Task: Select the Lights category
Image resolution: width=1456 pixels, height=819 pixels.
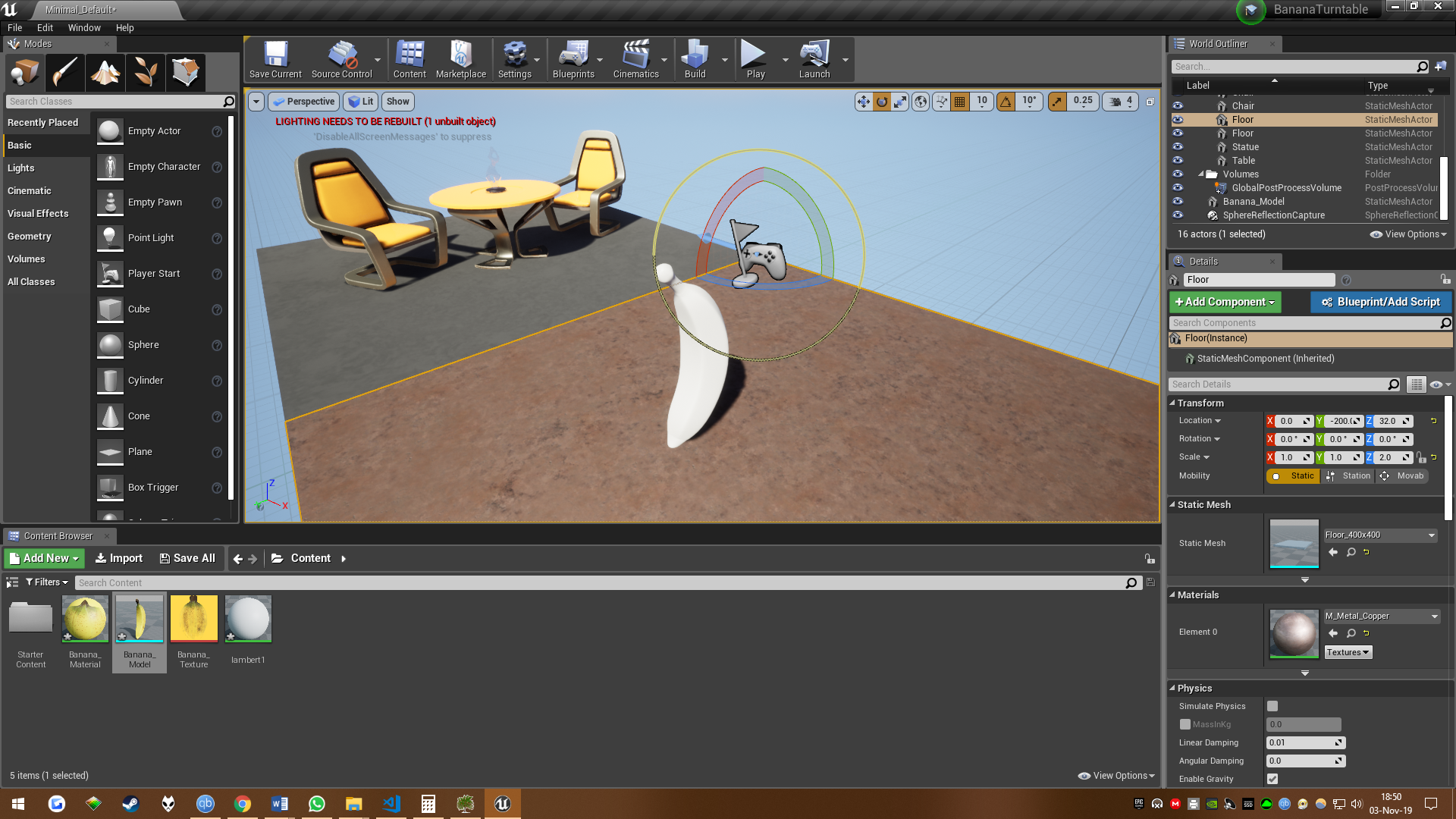Action: [45, 168]
